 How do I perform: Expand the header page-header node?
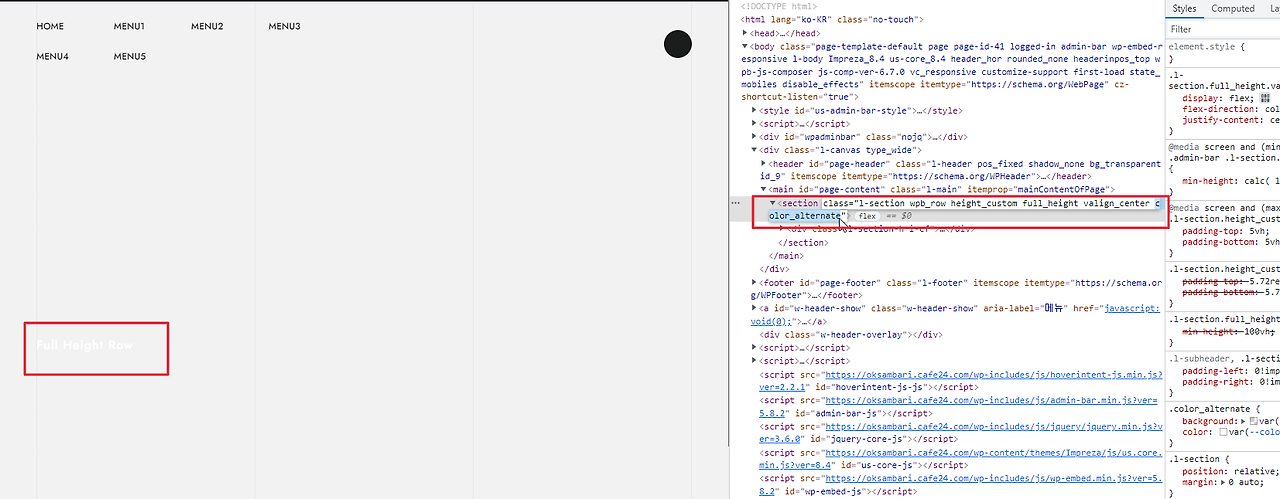tap(764, 163)
